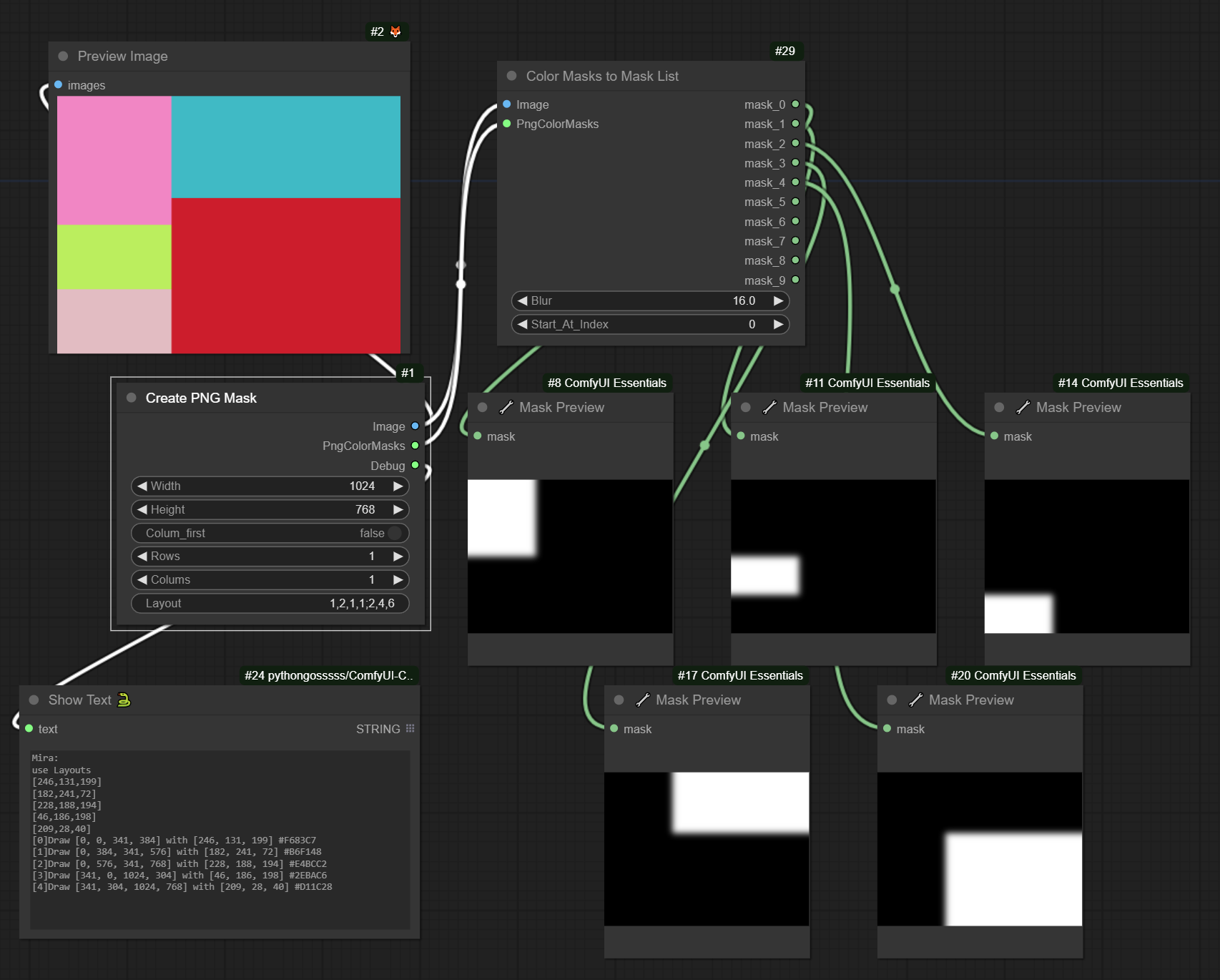The width and height of the screenshot is (1220, 980).
Task: Click the mask_0 output port
Action: [x=795, y=104]
